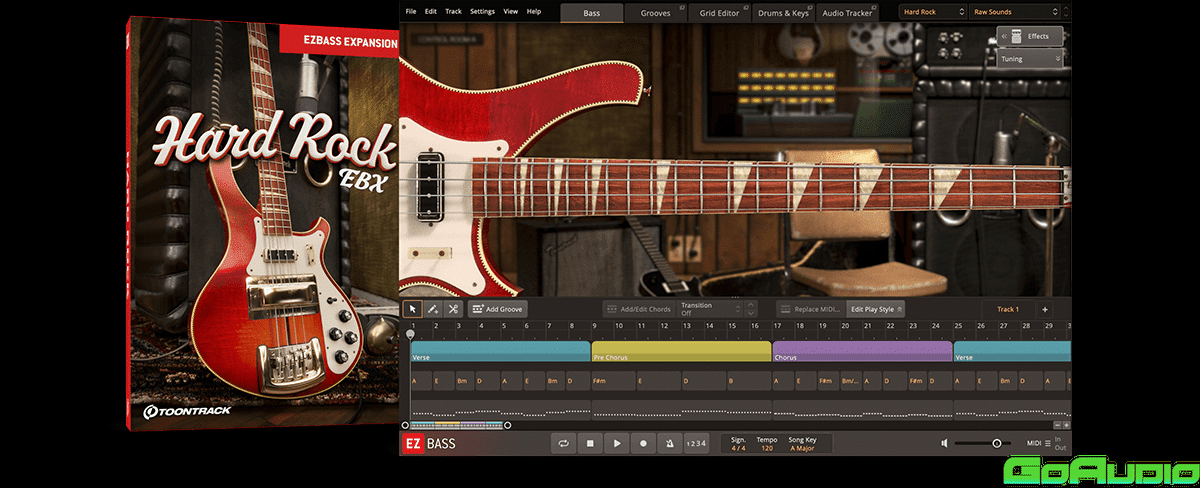Click the Chorus song part

coord(862,352)
